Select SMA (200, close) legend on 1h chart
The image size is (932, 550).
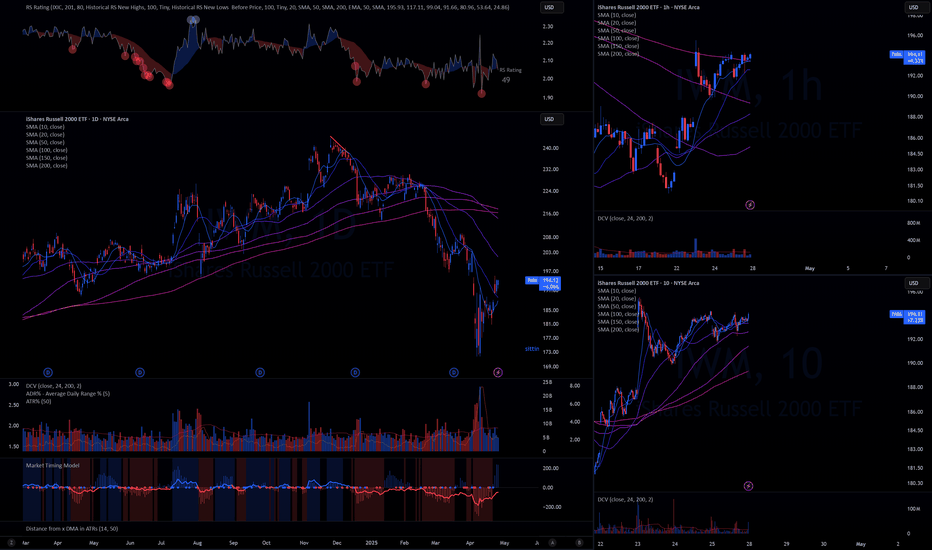(x=618, y=54)
